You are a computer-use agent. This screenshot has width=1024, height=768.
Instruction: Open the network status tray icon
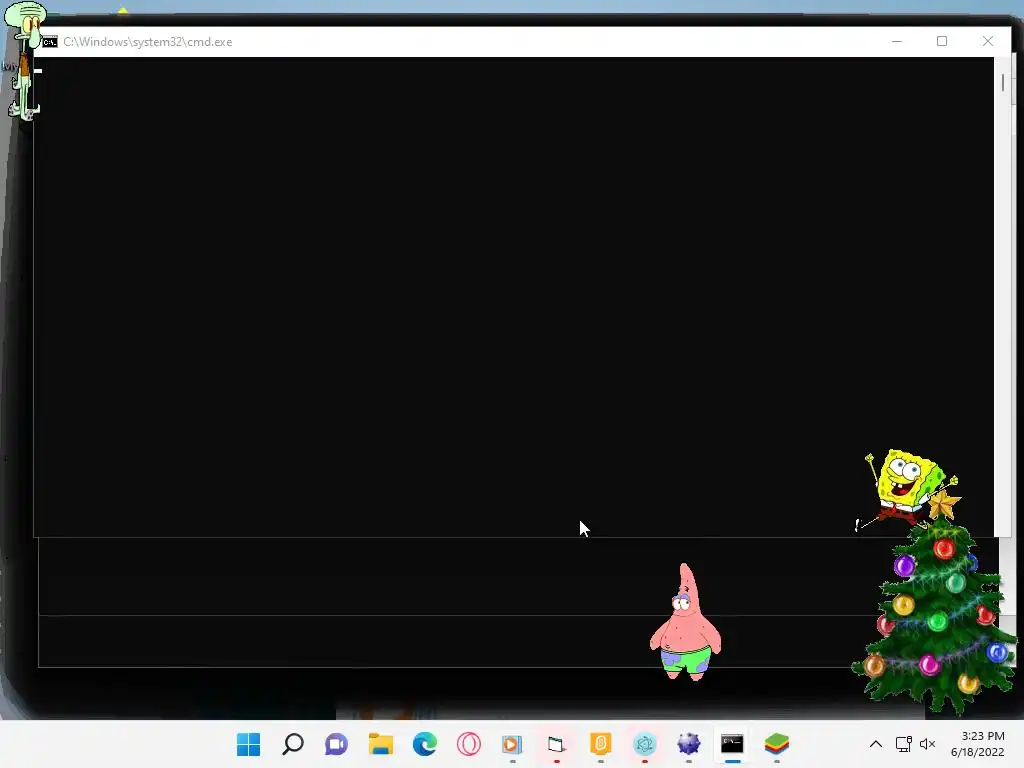[903, 744]
